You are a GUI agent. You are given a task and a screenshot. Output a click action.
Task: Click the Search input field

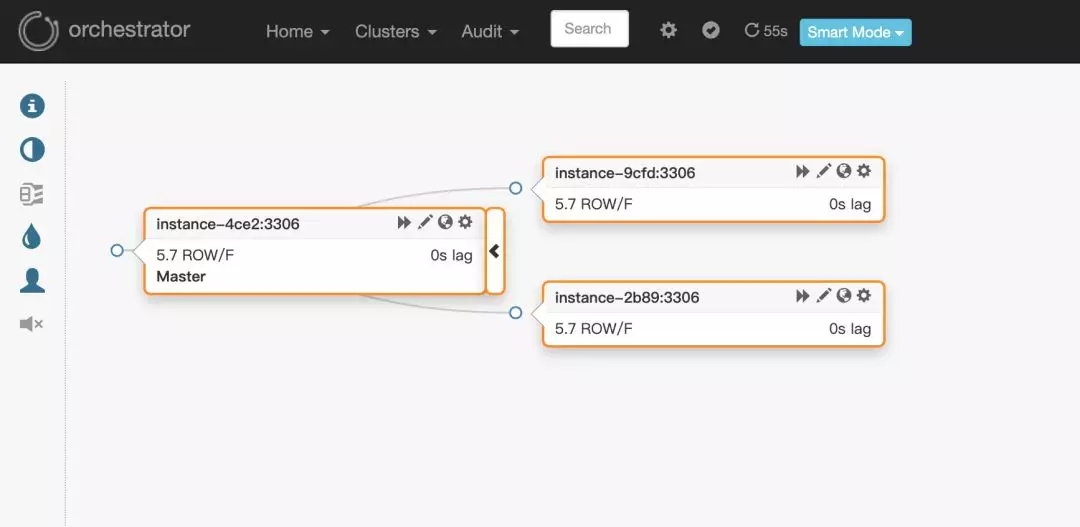click(589, 29)
